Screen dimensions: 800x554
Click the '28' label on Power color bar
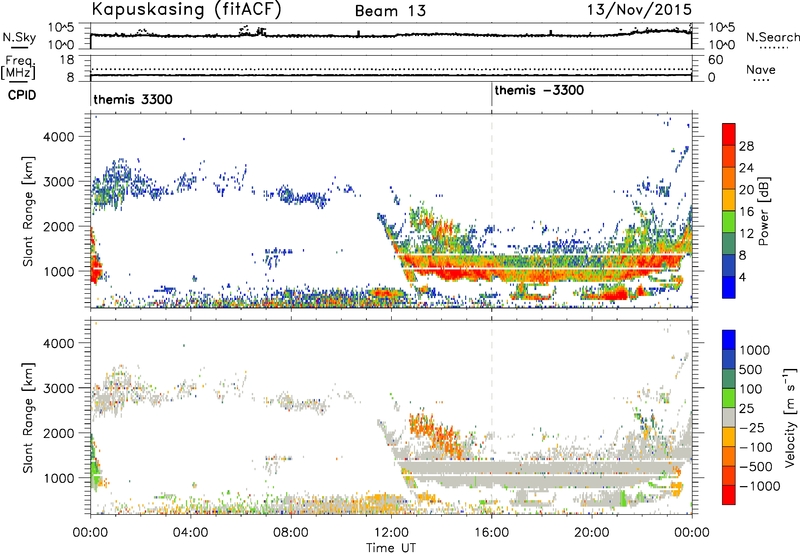[746, 146]
